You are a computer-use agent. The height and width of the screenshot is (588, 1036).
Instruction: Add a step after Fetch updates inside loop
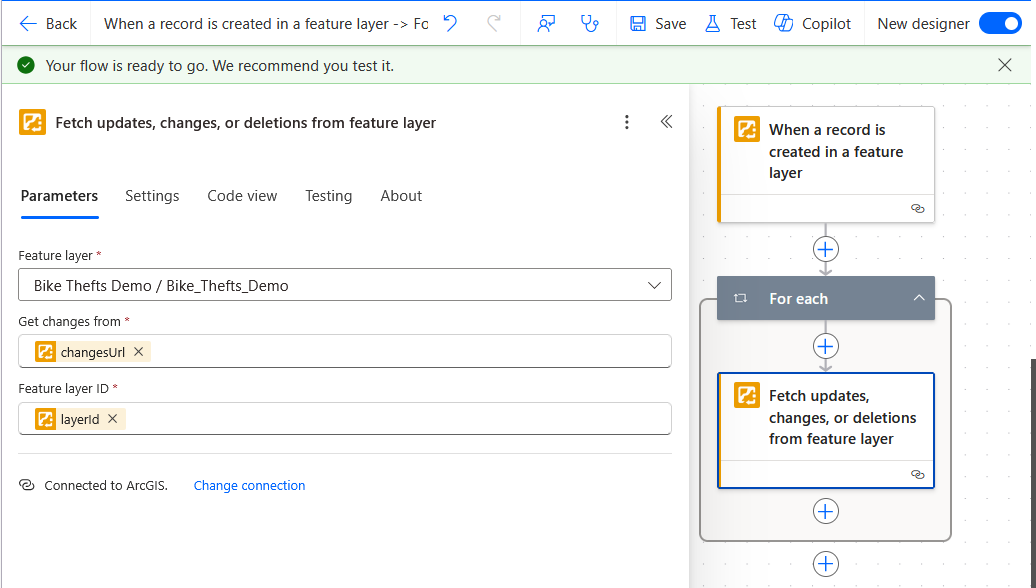(x=826, y=511)
